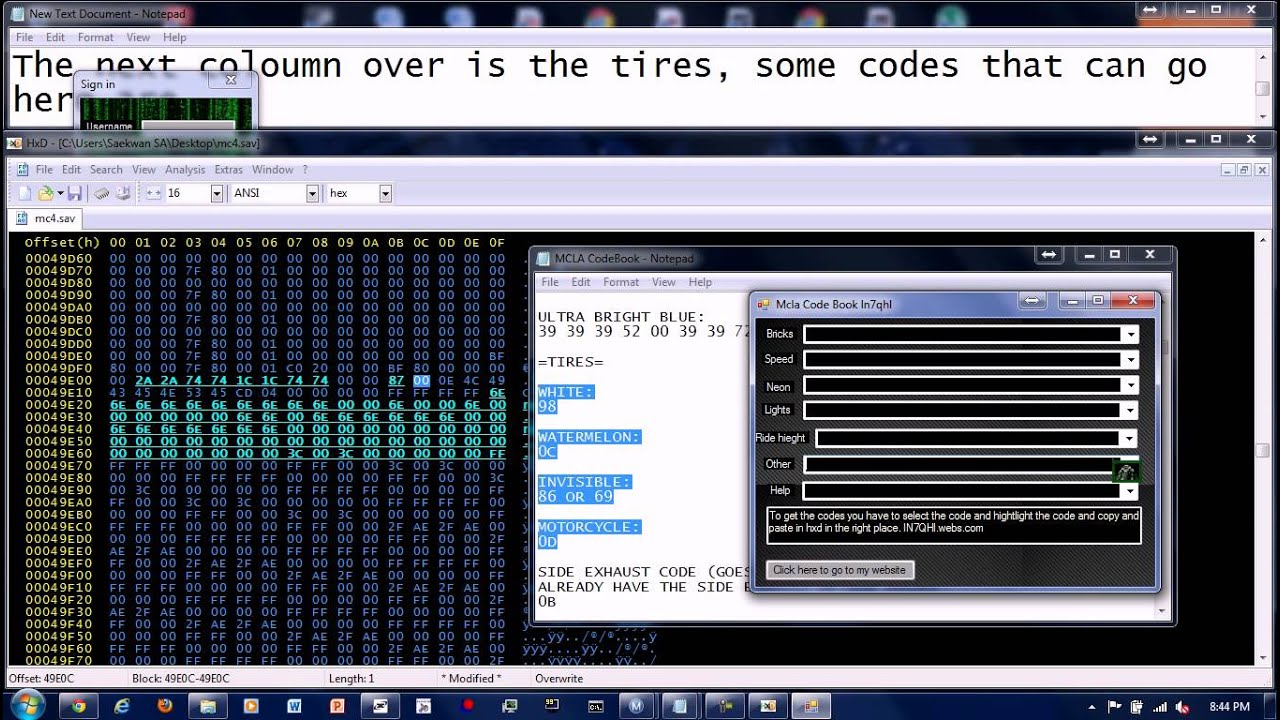The image size is (1280, 720).
Task: Open HxD question mark help menu
Action: 305,170
